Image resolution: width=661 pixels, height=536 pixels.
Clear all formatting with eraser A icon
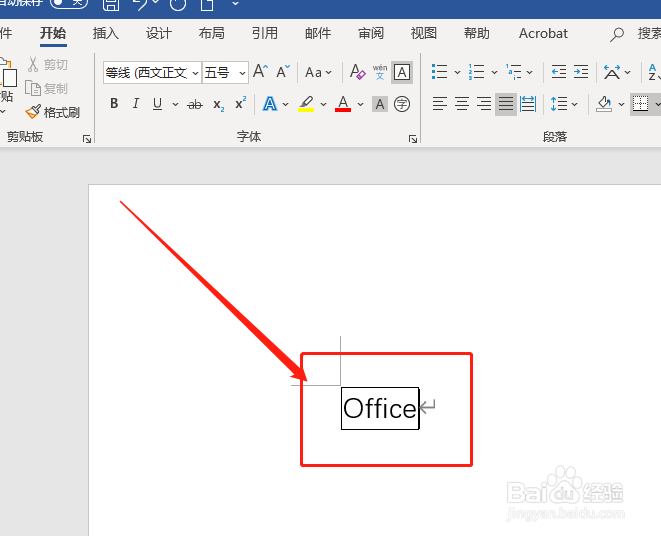click(357, 72)
